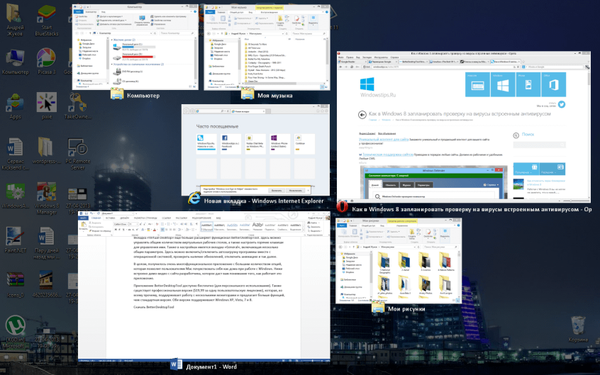The width and height of the screenshot is (600, 375).
Task: Click the Start BlueStacks desktop icon
Action: coord(47,20)
